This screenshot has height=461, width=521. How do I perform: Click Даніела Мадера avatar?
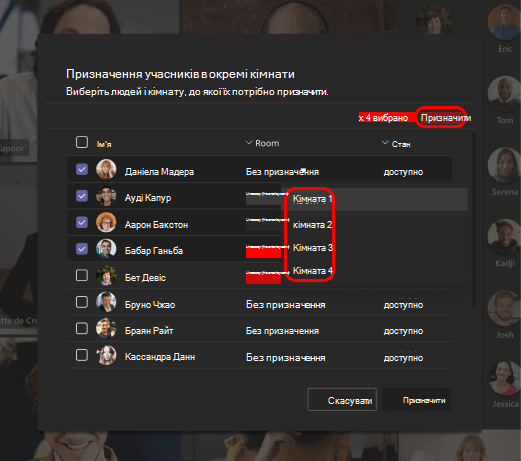click(106, 169)
